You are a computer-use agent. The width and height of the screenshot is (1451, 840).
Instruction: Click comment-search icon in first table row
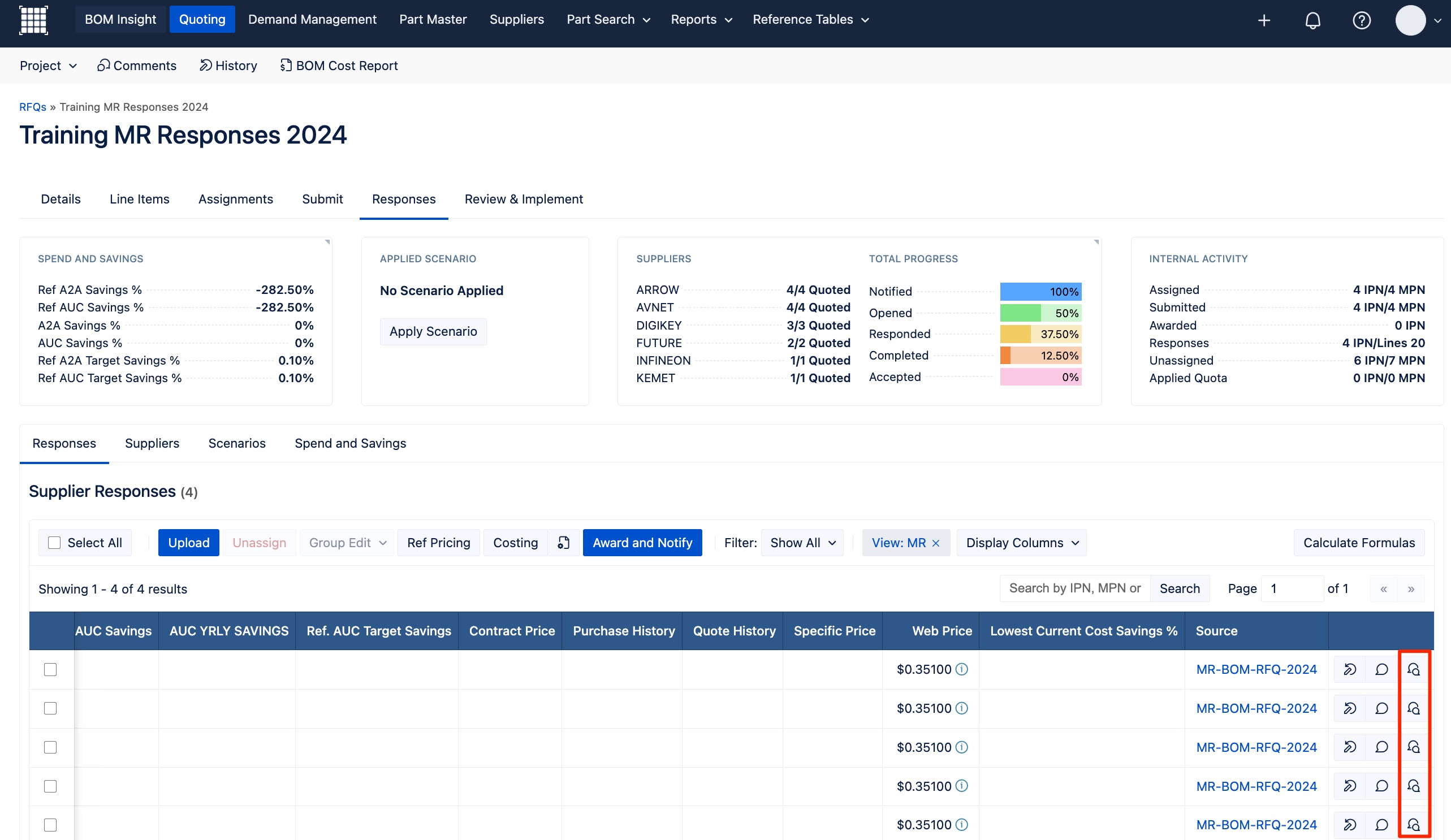[x=1414, y=670]
